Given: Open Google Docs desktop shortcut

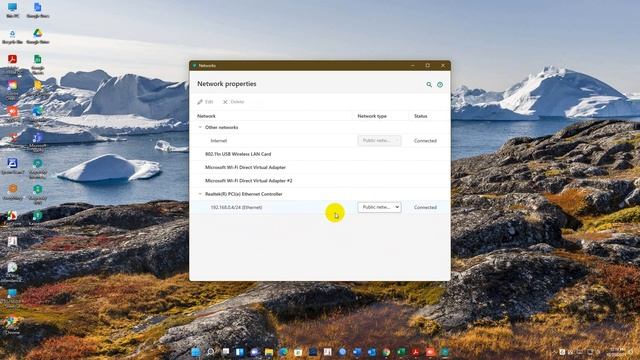Looking at the screenshot, I should [x=38, y=10].
